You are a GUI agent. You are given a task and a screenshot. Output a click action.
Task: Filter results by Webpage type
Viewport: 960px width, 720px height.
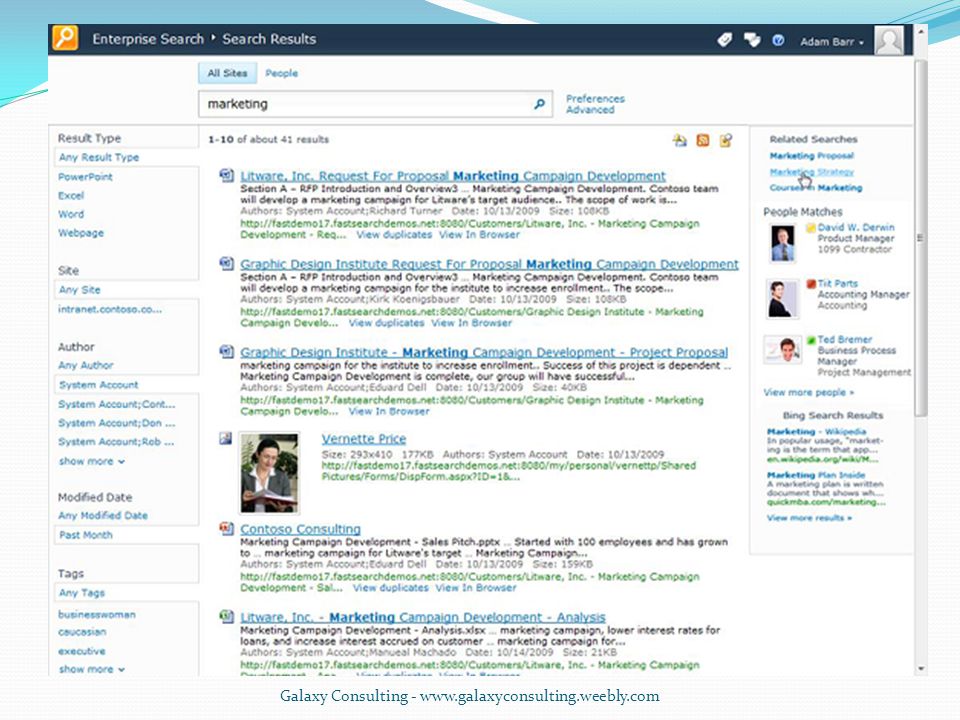point(81,233)
